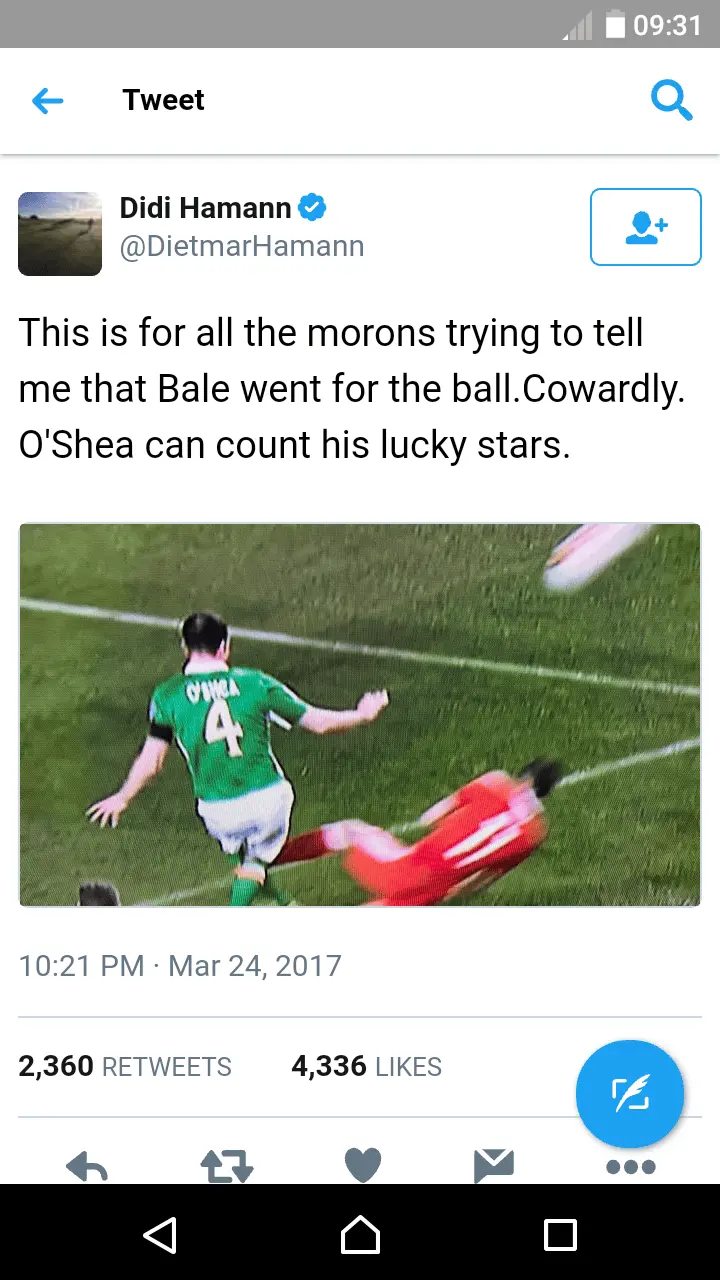
Task: View the 4,336 Likes list
Action: [366, 1067]
